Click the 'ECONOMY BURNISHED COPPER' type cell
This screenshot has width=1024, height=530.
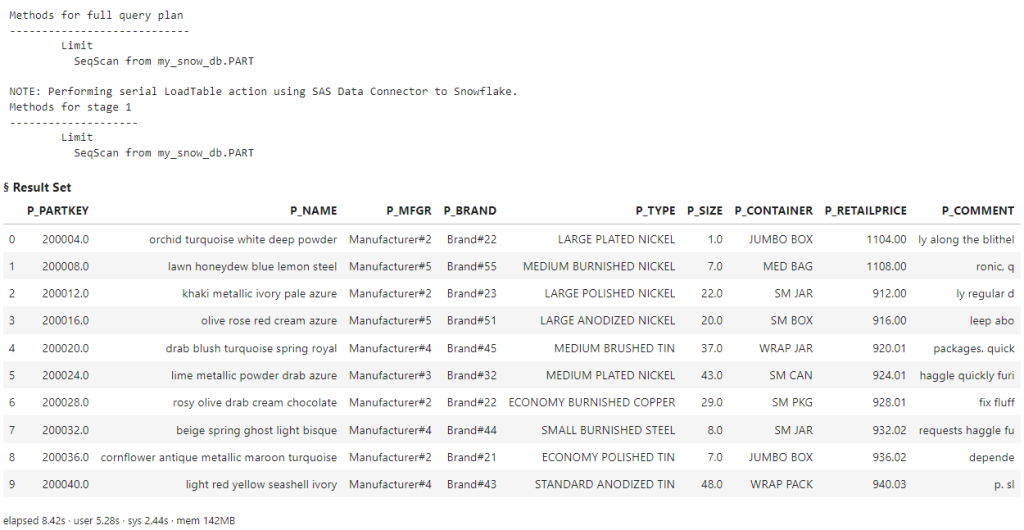click(x=592, y=403)
